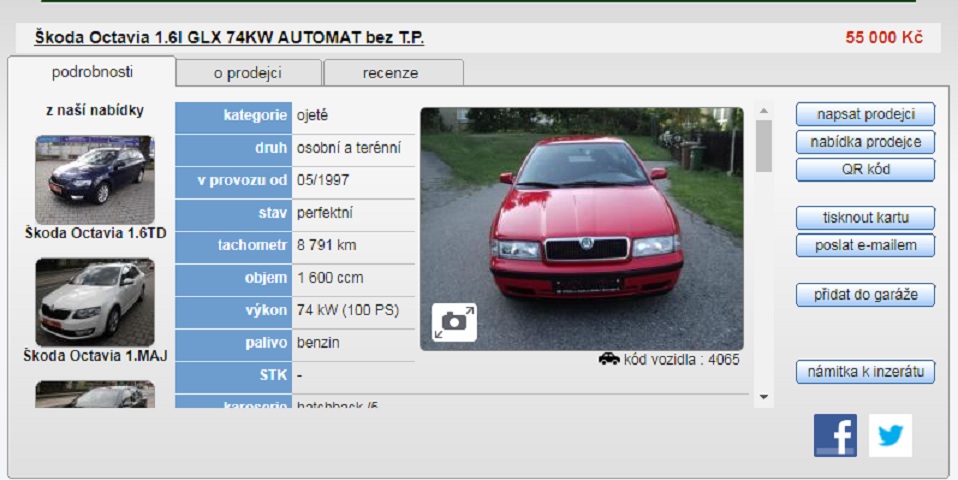Open nabídka prodejce

(x=865, y=142)
